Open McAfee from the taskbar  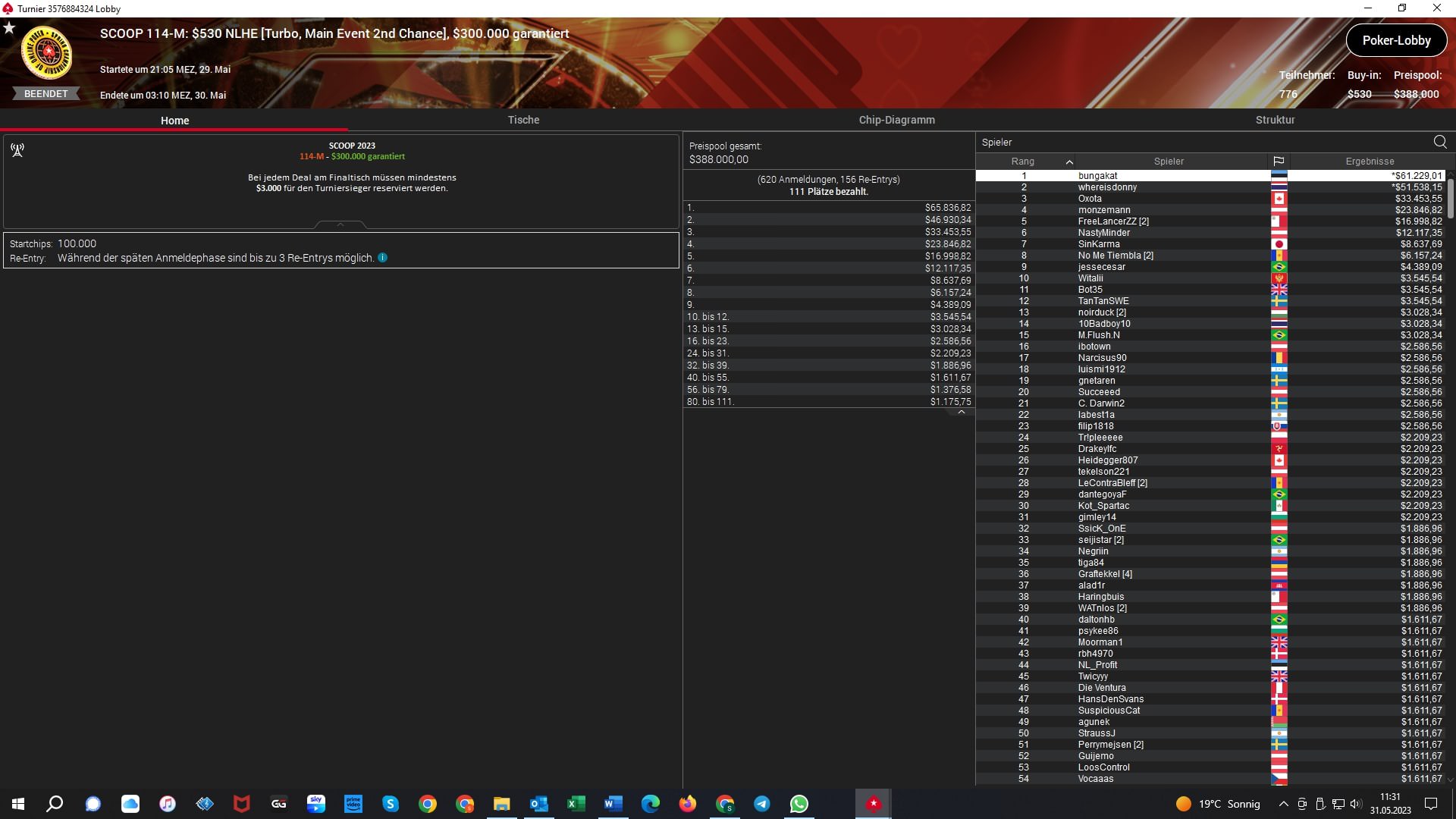242,804
